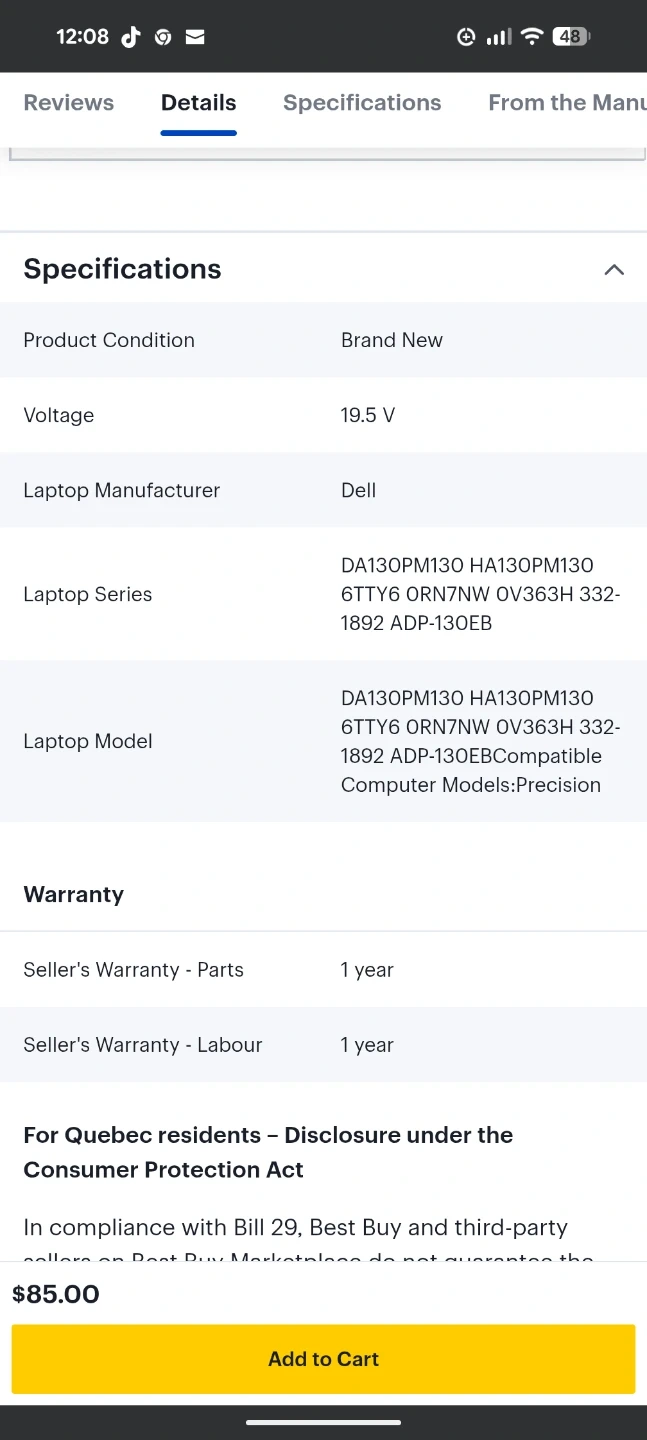Tap the mail notification icon
The width and height of the screenshot is (647, 1440).
[195, 37]
